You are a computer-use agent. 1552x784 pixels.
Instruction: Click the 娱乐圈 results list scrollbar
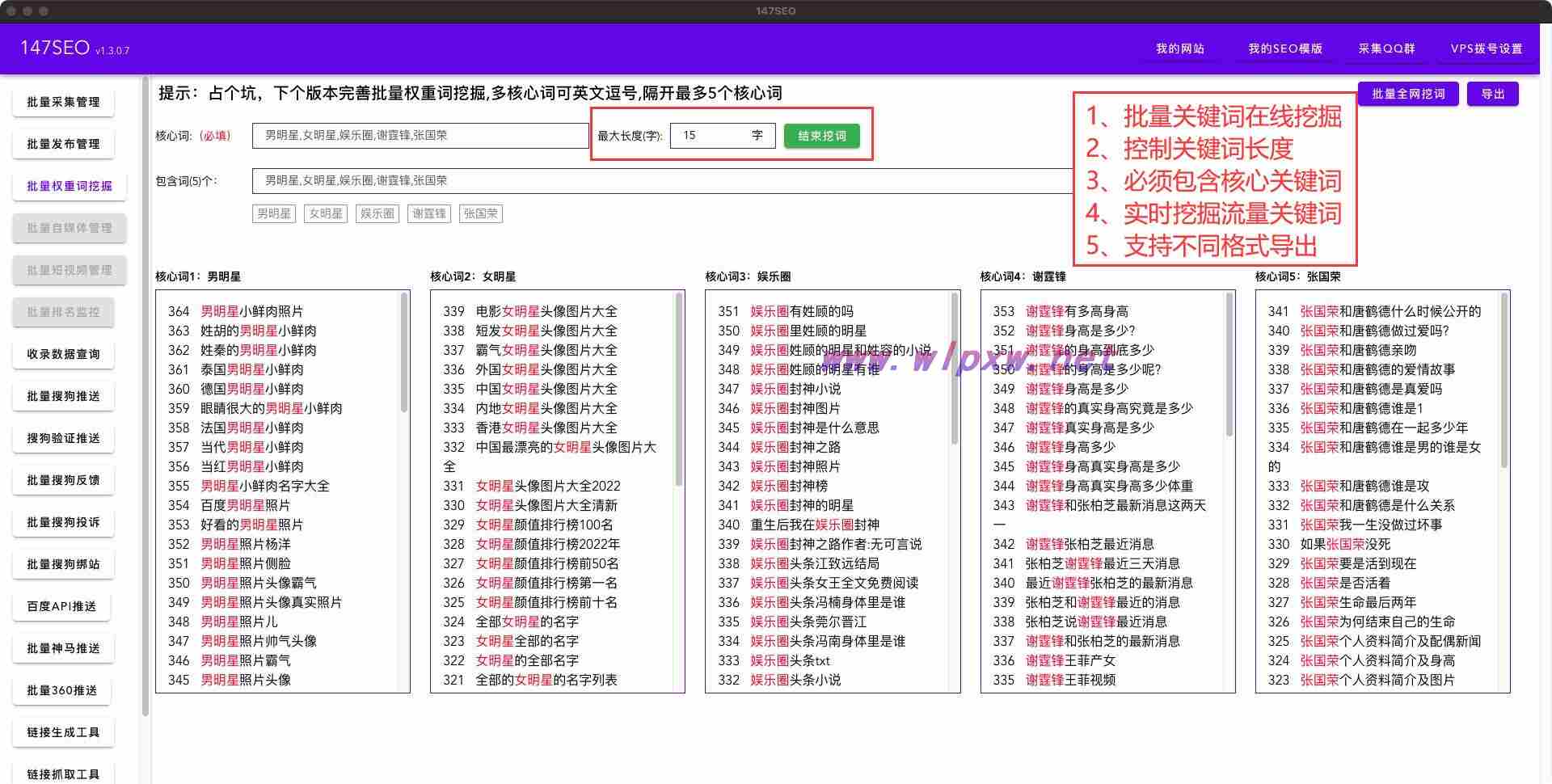(x=954, y=368)
